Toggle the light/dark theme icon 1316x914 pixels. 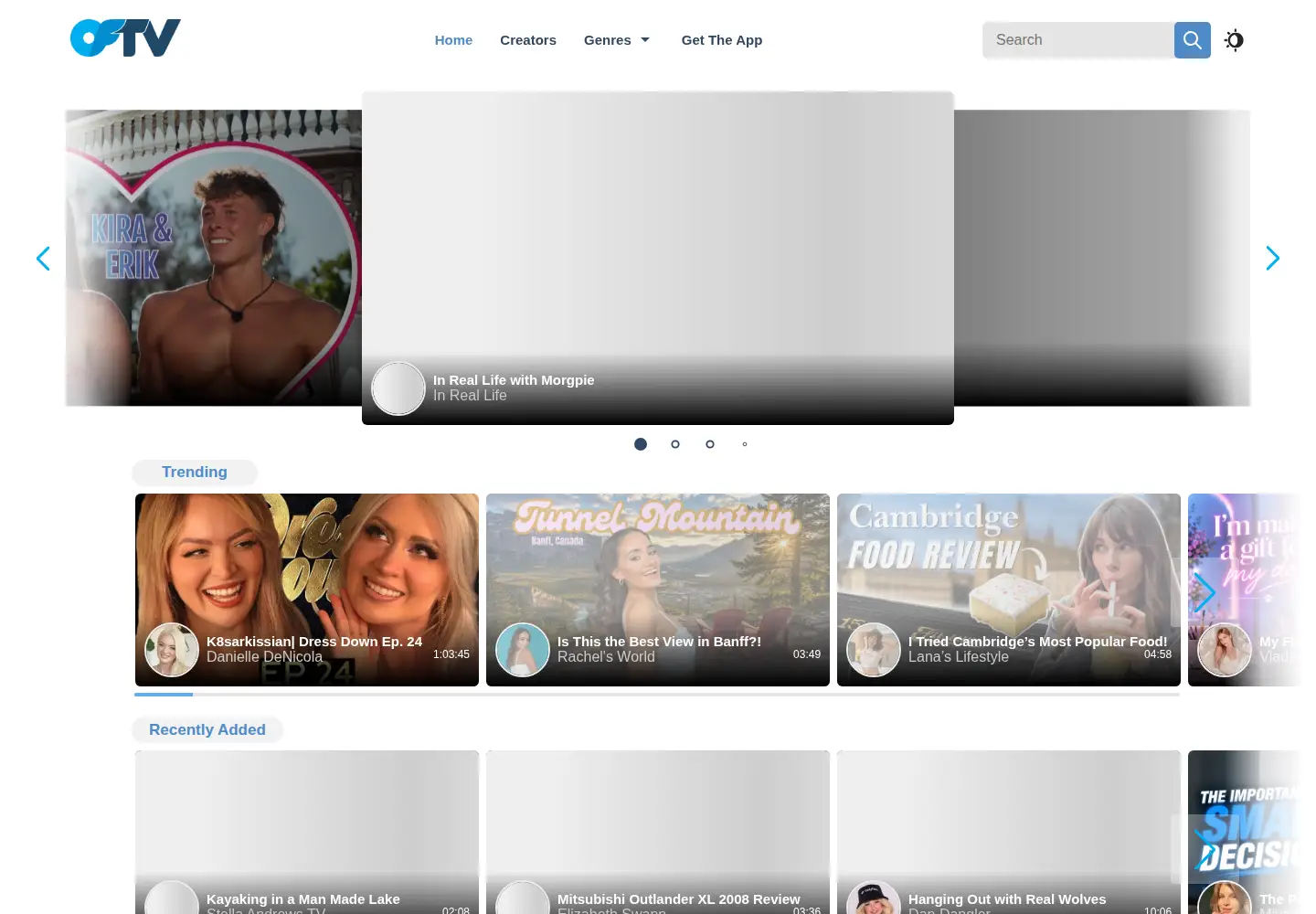(1234, 40)
